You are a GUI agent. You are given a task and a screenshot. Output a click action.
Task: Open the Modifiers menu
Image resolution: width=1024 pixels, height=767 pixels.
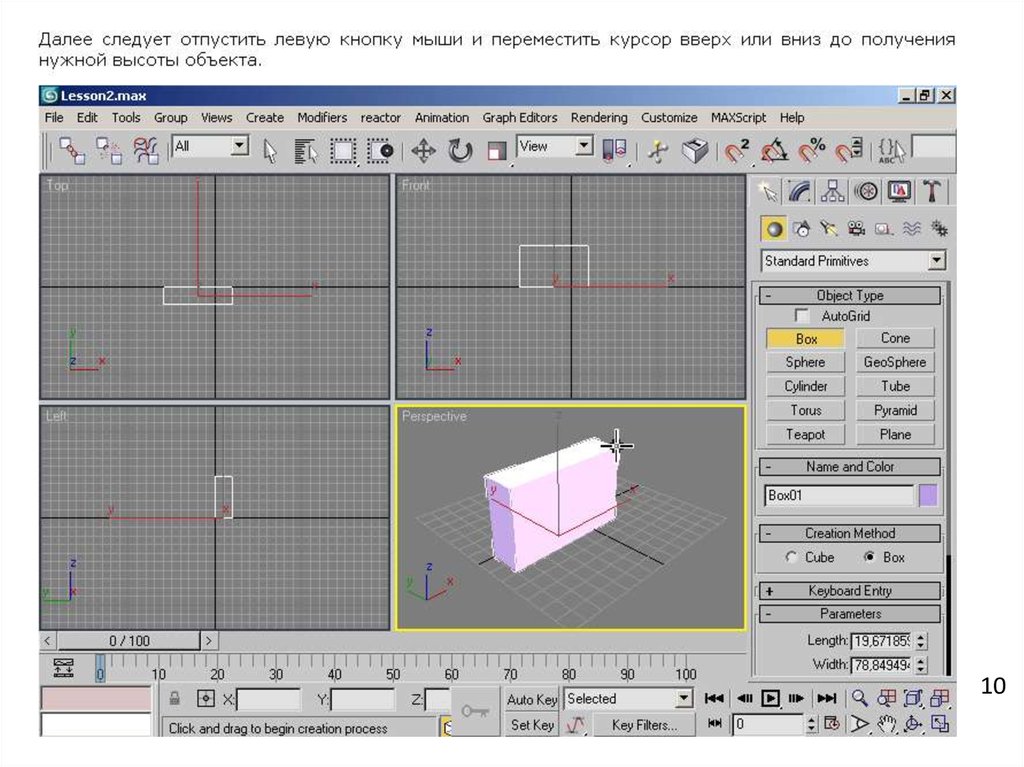322,117
